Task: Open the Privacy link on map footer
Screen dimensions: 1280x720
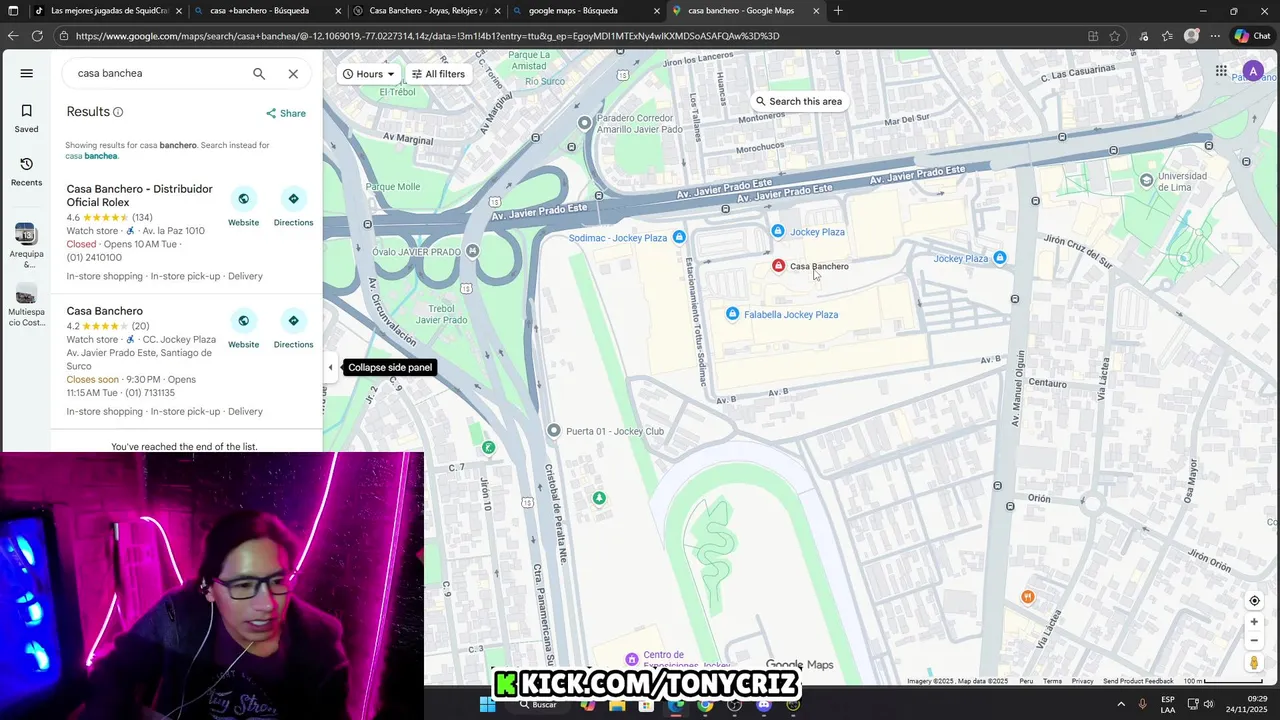Action: pyautogui.click(x=1082, y=681)
